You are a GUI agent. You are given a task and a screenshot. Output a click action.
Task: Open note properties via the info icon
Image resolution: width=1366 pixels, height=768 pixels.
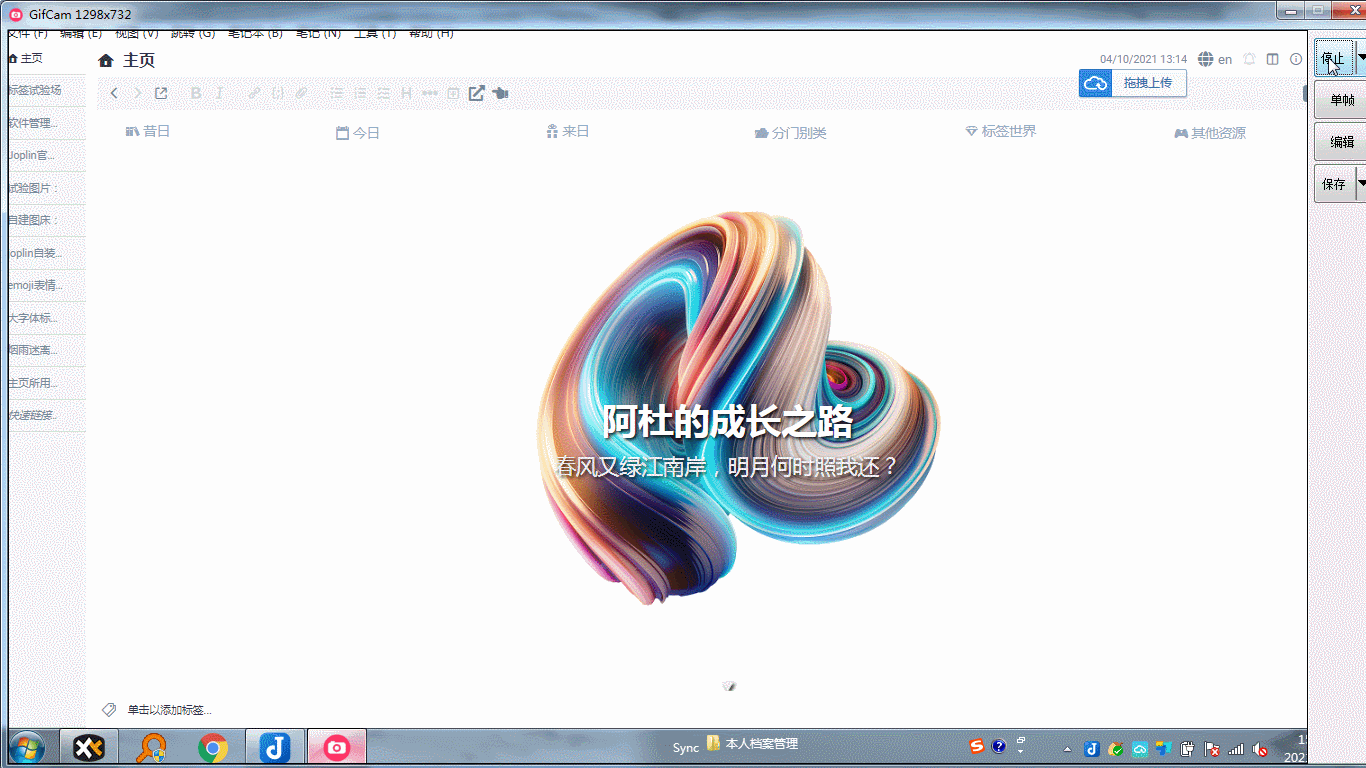(x=1296, y=59)
